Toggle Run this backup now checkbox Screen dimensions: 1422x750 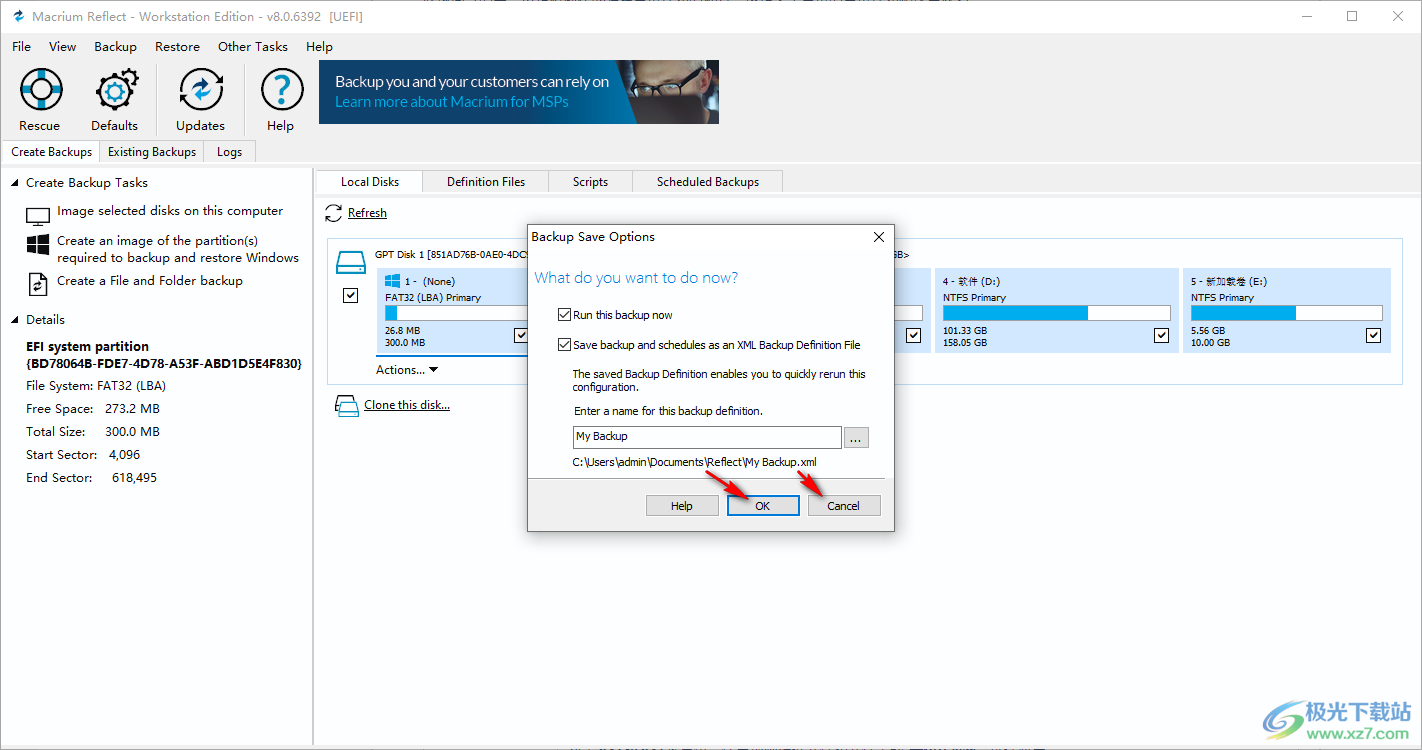[565, 315]
